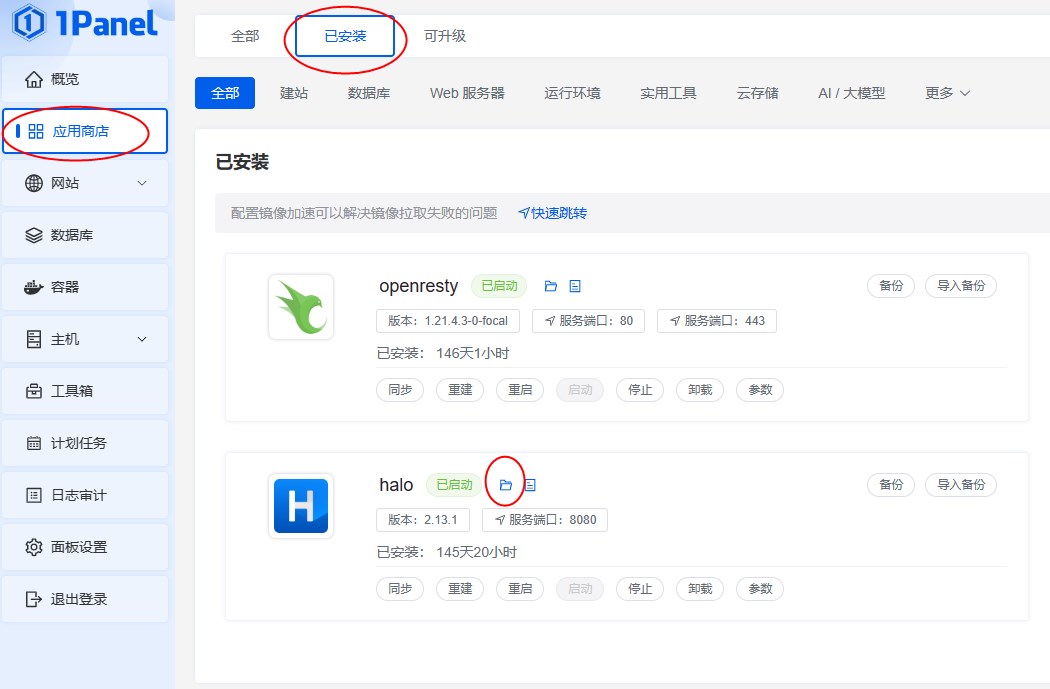Open the 容器 containers page

click(85, 287)
